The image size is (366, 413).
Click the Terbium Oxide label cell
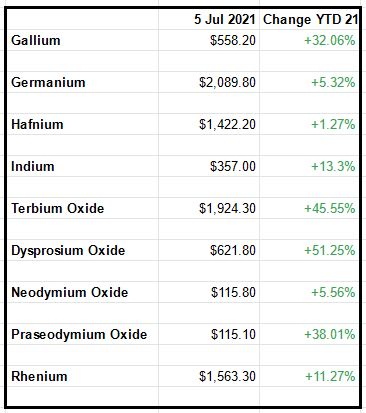coord(83,208)
